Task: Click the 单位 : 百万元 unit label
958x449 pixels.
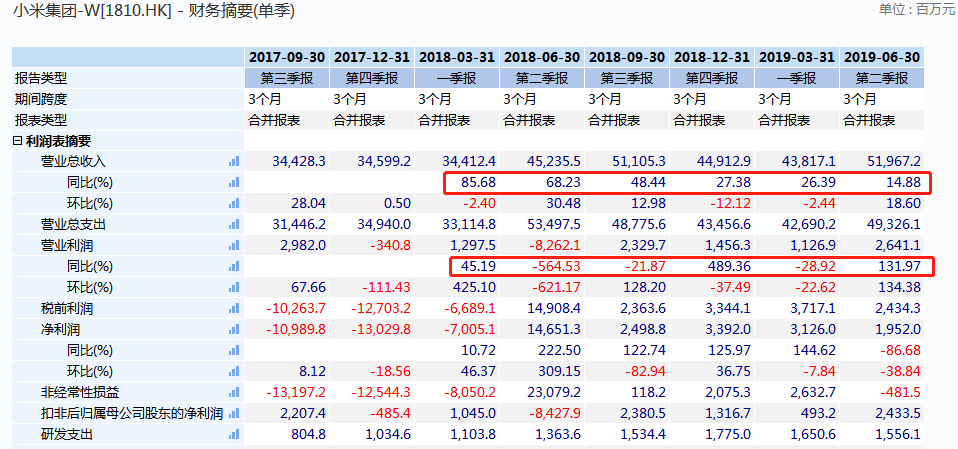Action: 918,9
